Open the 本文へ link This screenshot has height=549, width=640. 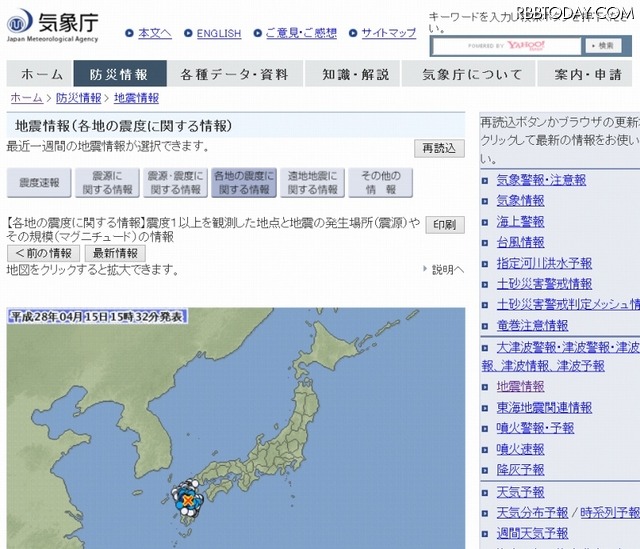pyautogui.click(x=155, y=33)
